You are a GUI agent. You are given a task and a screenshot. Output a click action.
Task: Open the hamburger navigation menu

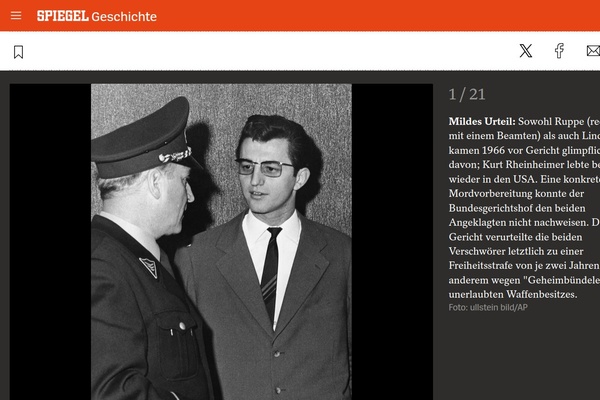click(x=16, y=16)
